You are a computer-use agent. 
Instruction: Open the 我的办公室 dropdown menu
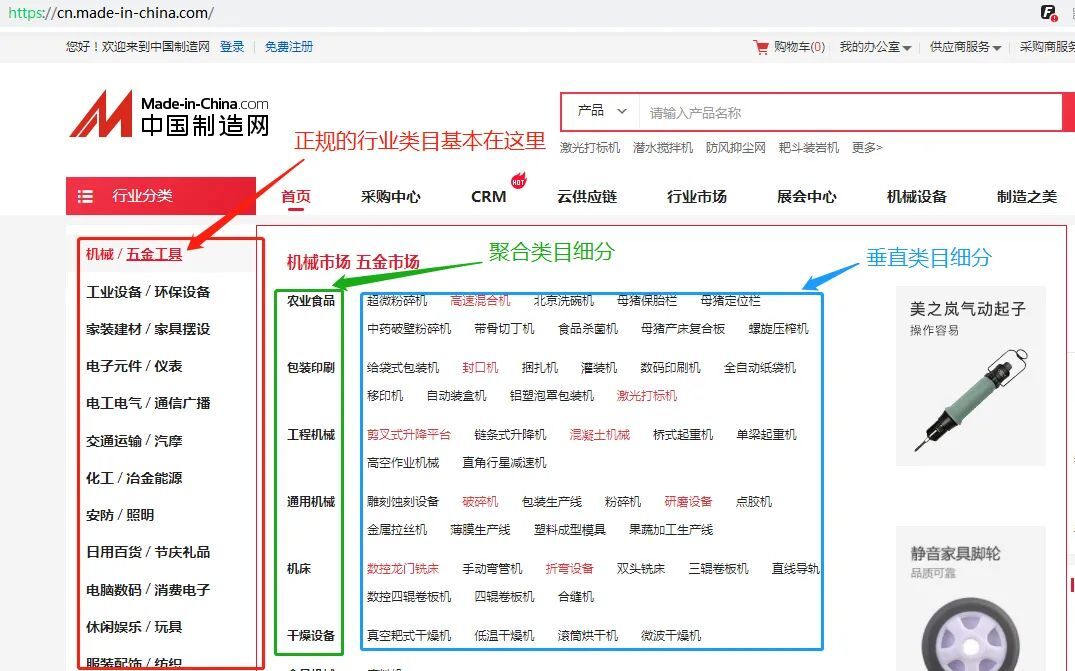point(875,47)
